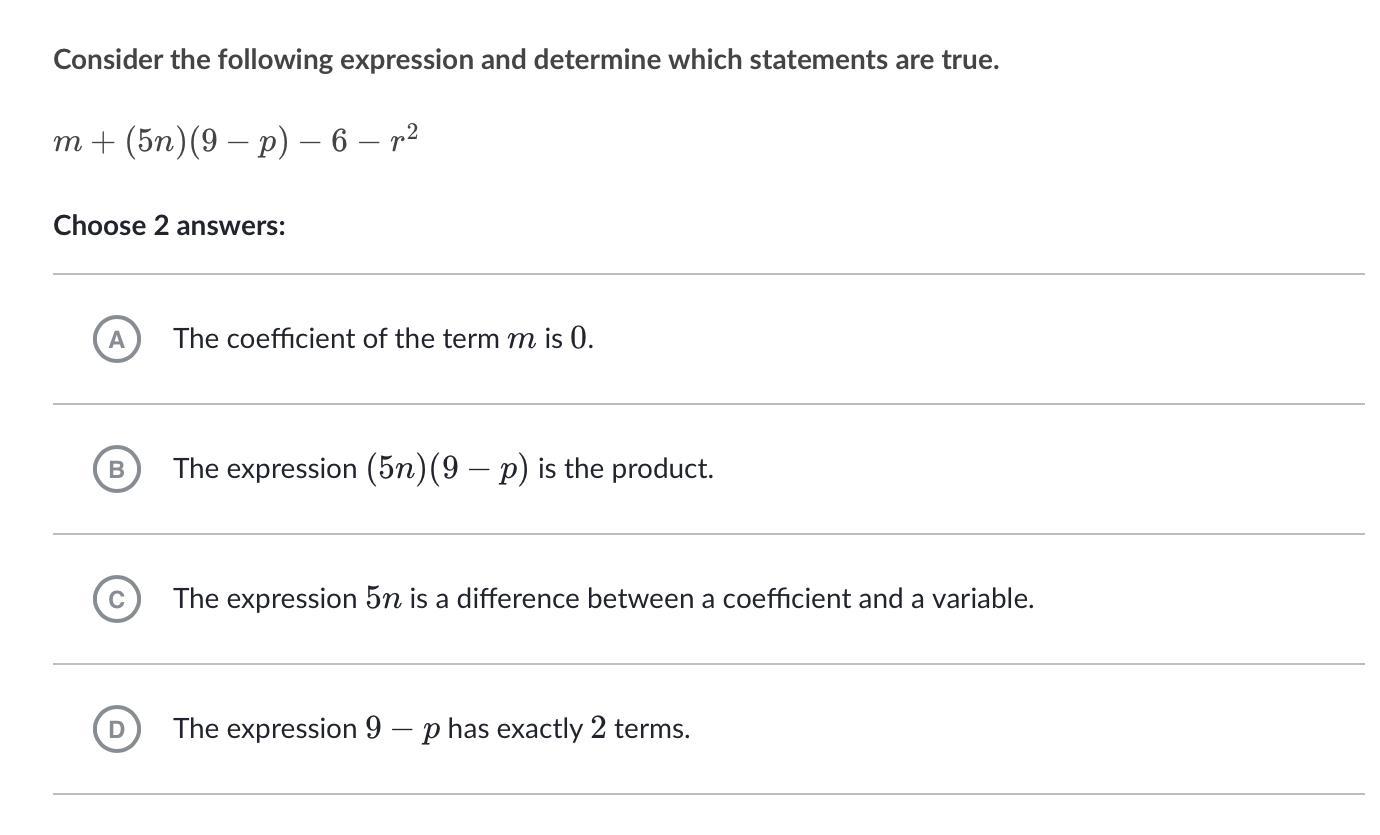
Task: Click the r² term in main expression
Action: point(404,140)
